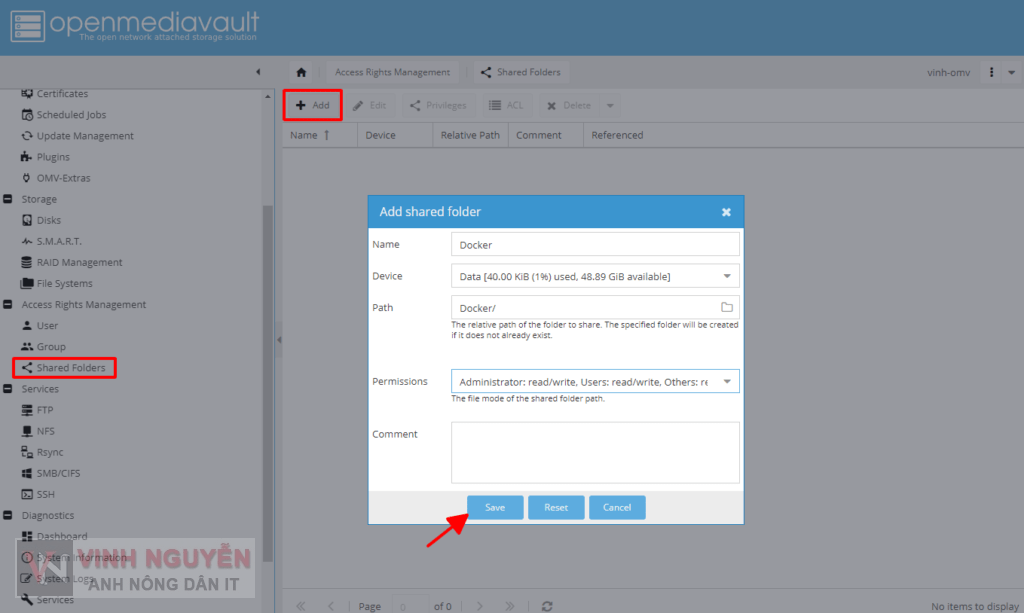Open the Permissions dropdown
Image resolution: width=1024 pixels, height=613 pixels.
[728, 381]
